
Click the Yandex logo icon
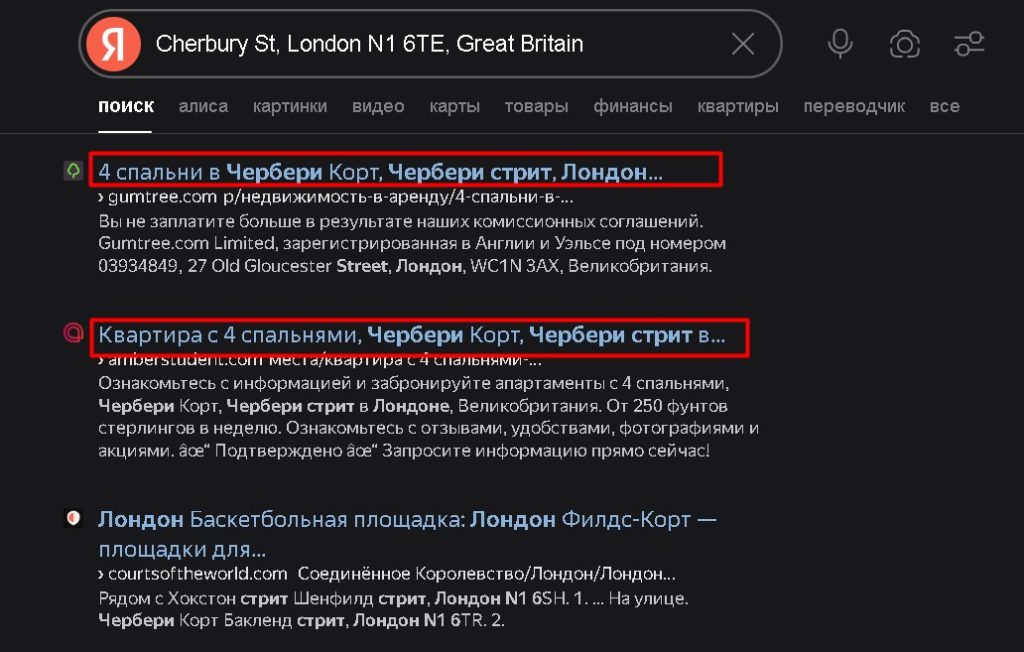click(x=113, y=44)
